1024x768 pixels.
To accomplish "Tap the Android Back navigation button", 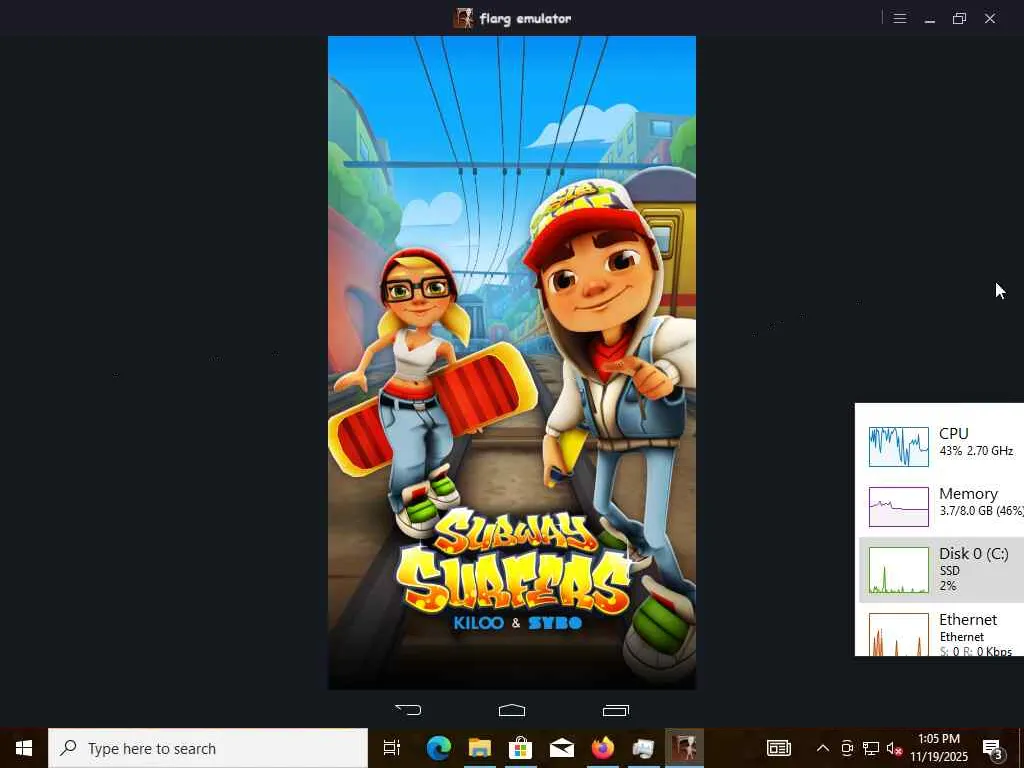I will 408,710.
